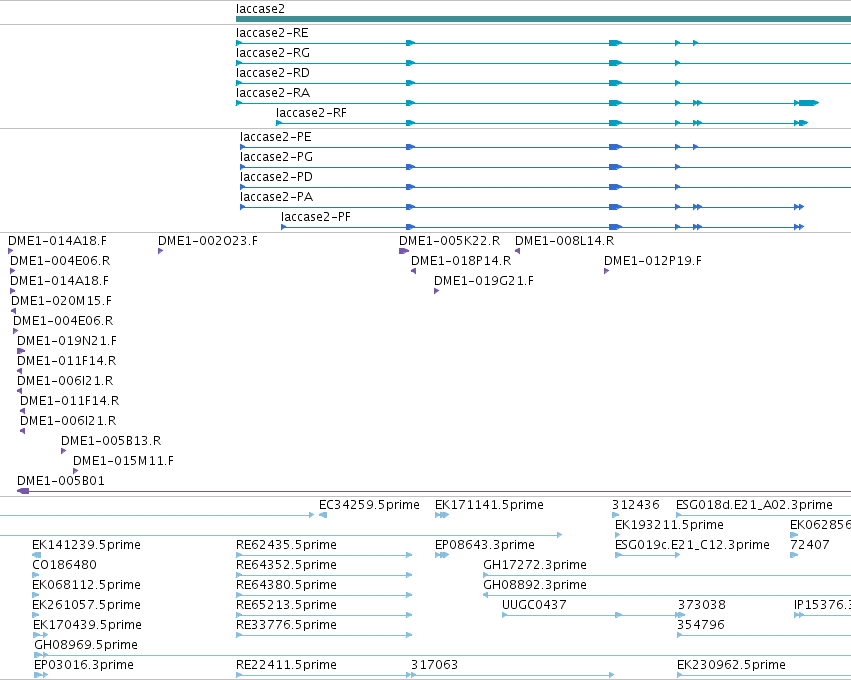Select the laccase2-RF transcript label
Viewport: 851px width, 680px height.
pos(311,113)
